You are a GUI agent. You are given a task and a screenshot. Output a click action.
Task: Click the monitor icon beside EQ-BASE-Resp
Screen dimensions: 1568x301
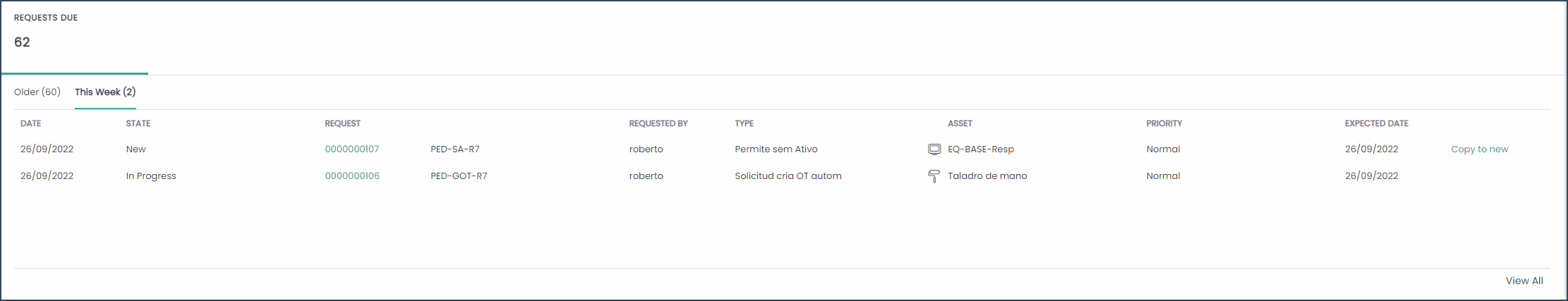click(x=934, y=149)
